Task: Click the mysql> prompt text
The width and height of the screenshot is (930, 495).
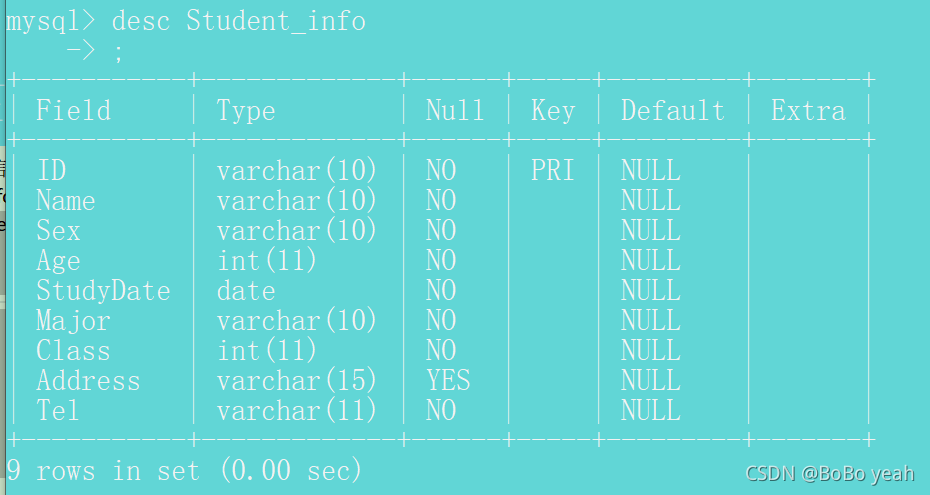Action: [x=50, y=22]
